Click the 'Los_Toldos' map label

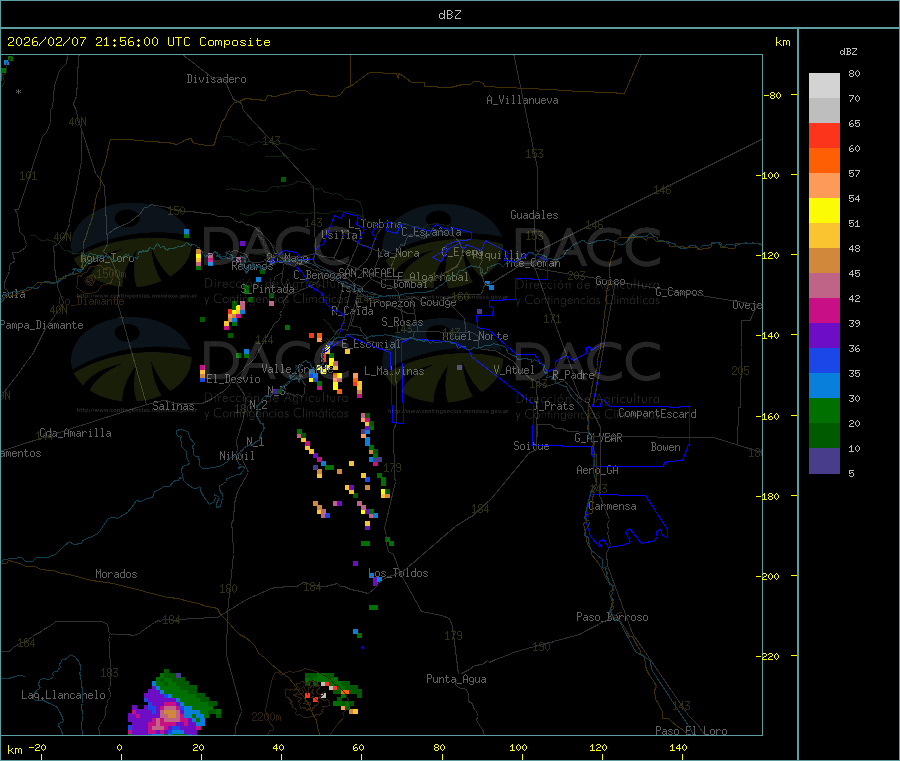tap(398, 573)
